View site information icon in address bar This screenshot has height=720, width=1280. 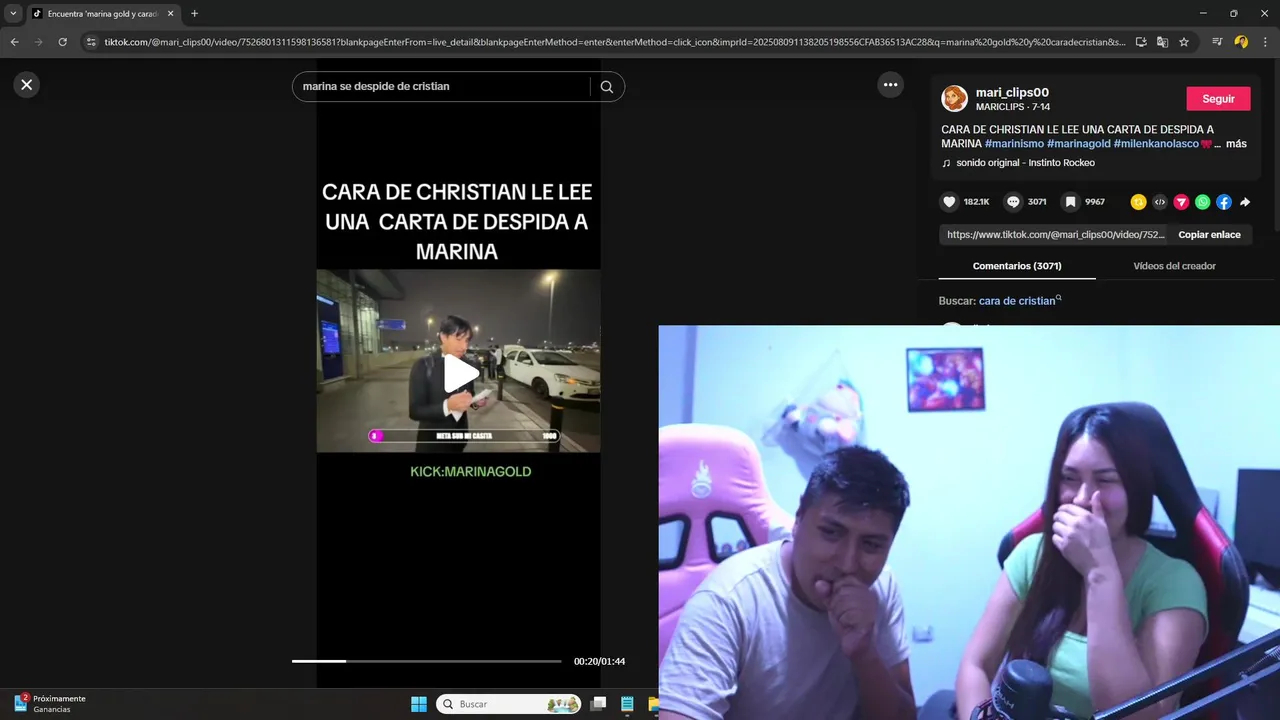tap(91, 42)
